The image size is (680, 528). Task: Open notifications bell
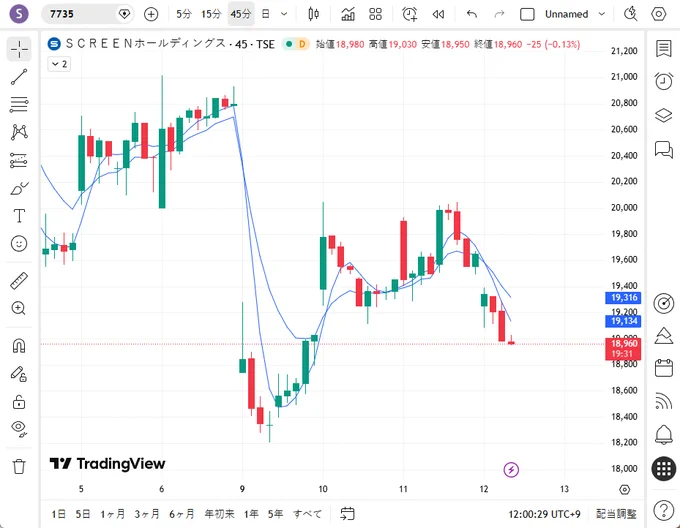click(x=664, y=434)
